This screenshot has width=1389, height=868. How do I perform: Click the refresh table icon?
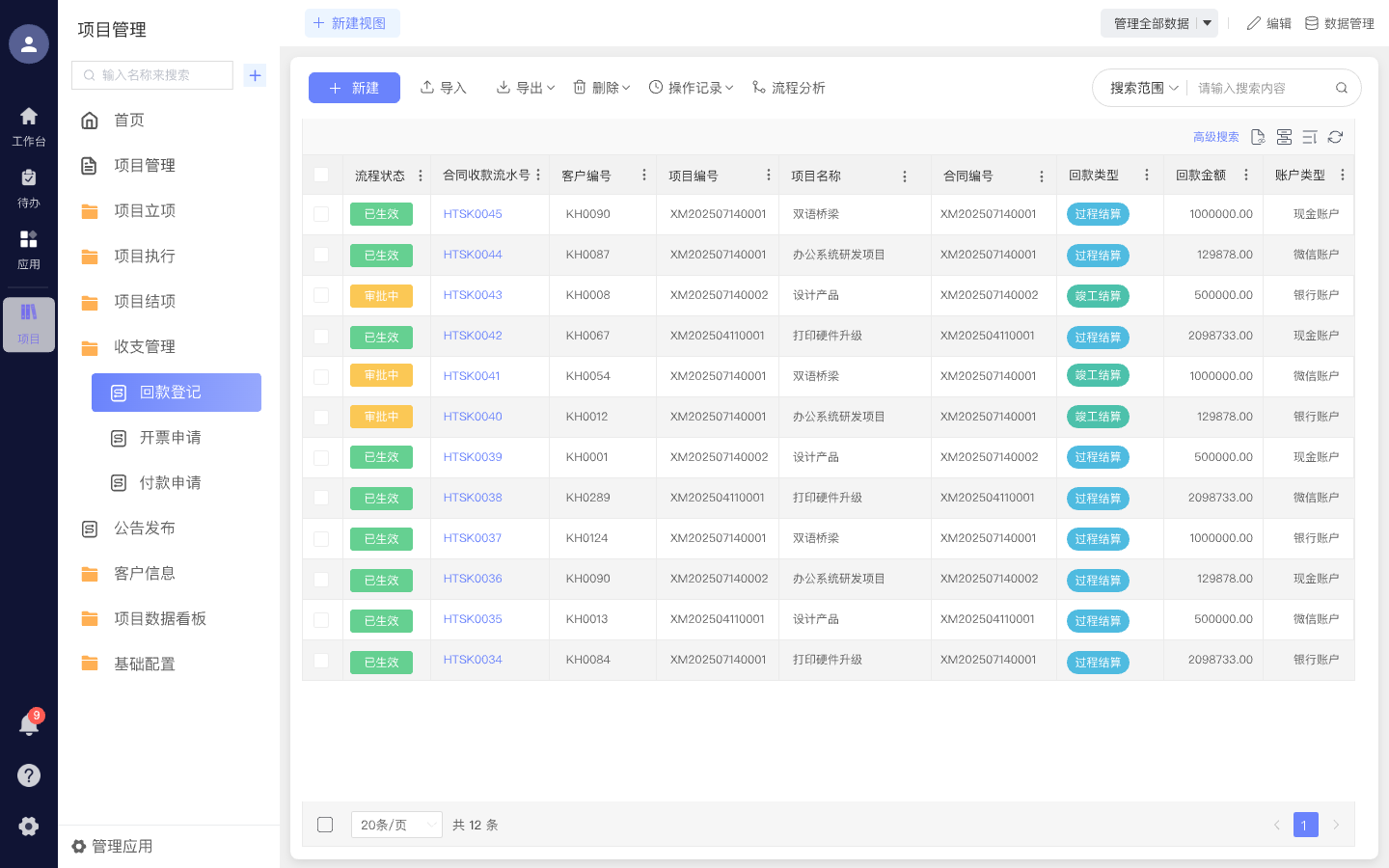click(1335, 137)
